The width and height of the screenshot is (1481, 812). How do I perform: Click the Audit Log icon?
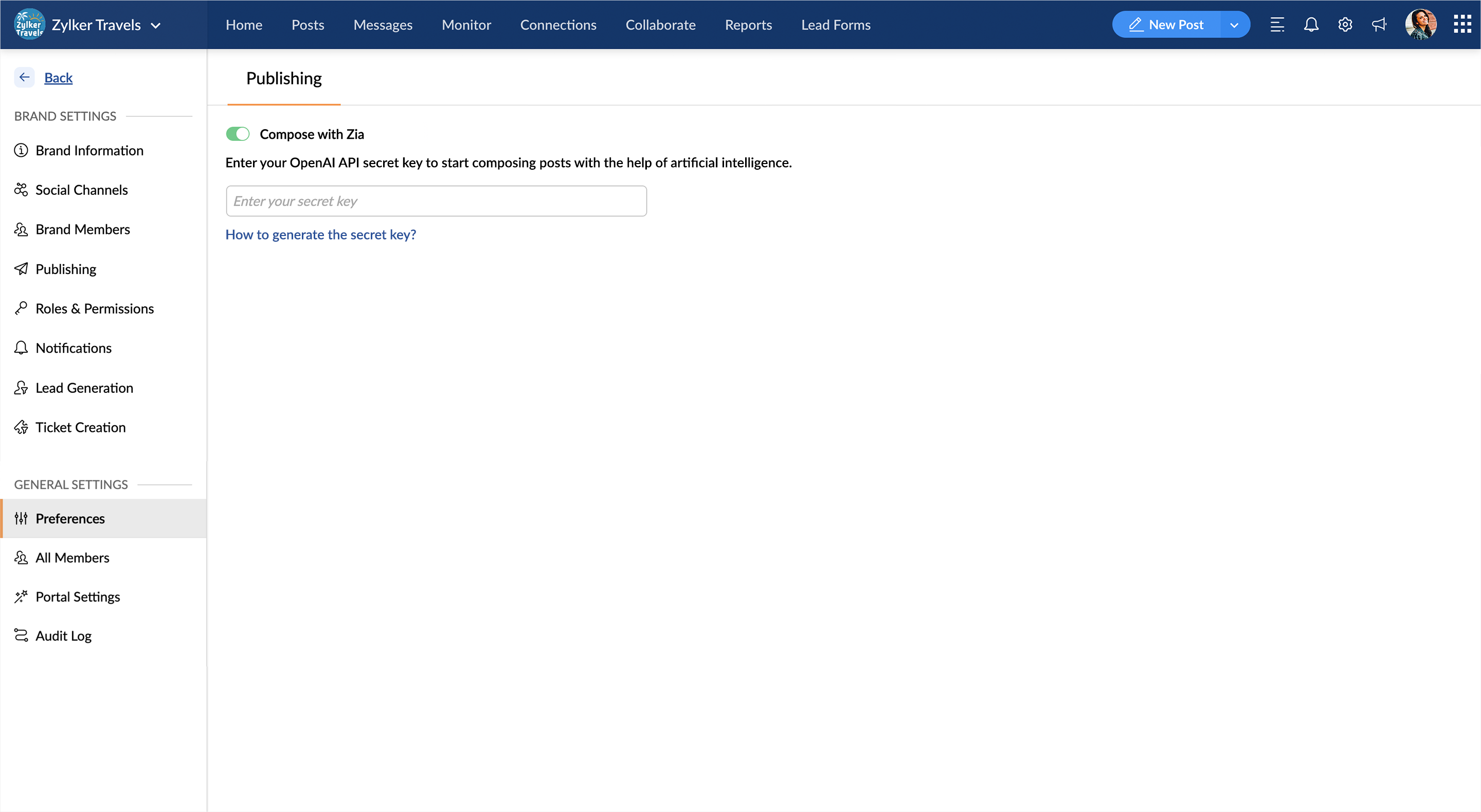coord(21,636)
